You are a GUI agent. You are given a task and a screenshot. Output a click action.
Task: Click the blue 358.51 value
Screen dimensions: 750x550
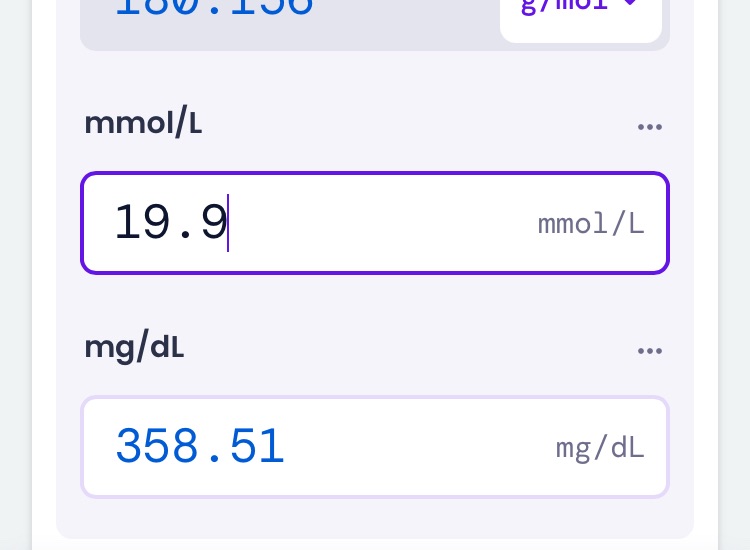200,446
